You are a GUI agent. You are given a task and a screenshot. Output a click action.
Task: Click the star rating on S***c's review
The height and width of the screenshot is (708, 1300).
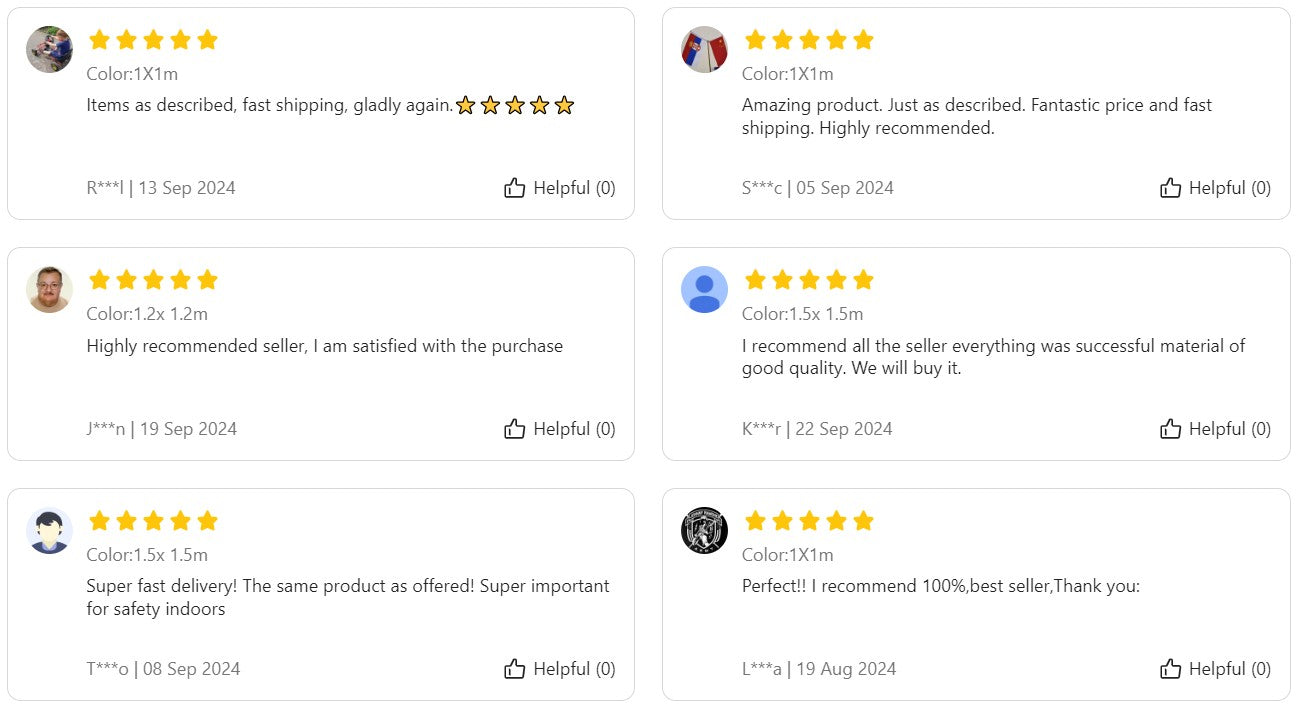(x=809, y=40)
